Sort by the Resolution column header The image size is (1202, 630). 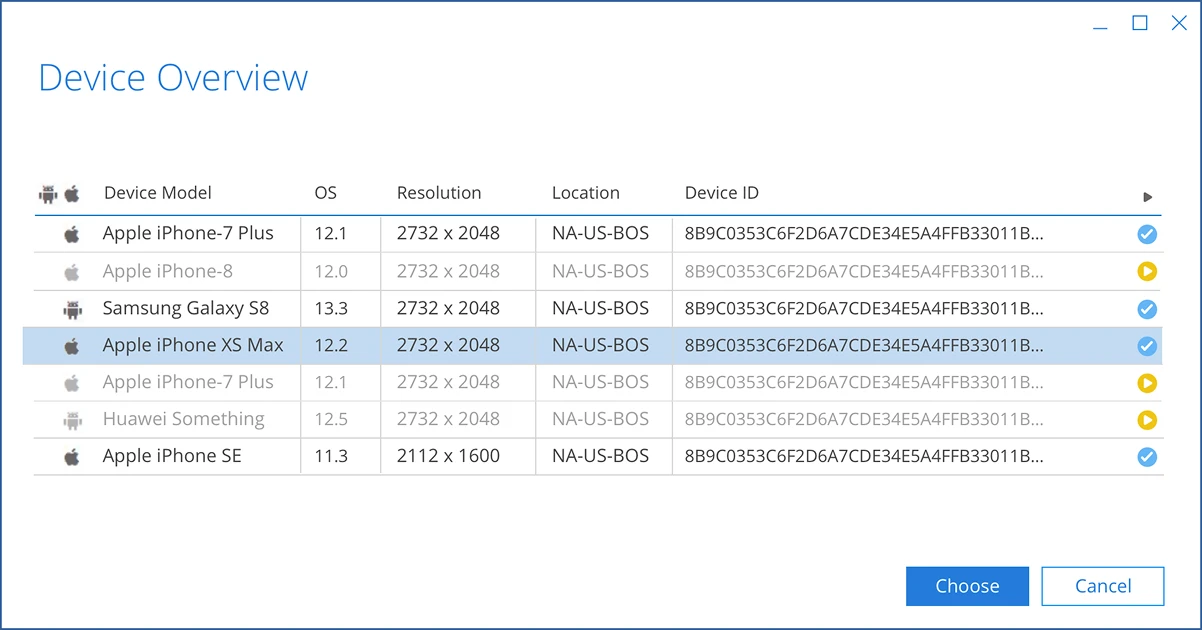click(439, 193)
